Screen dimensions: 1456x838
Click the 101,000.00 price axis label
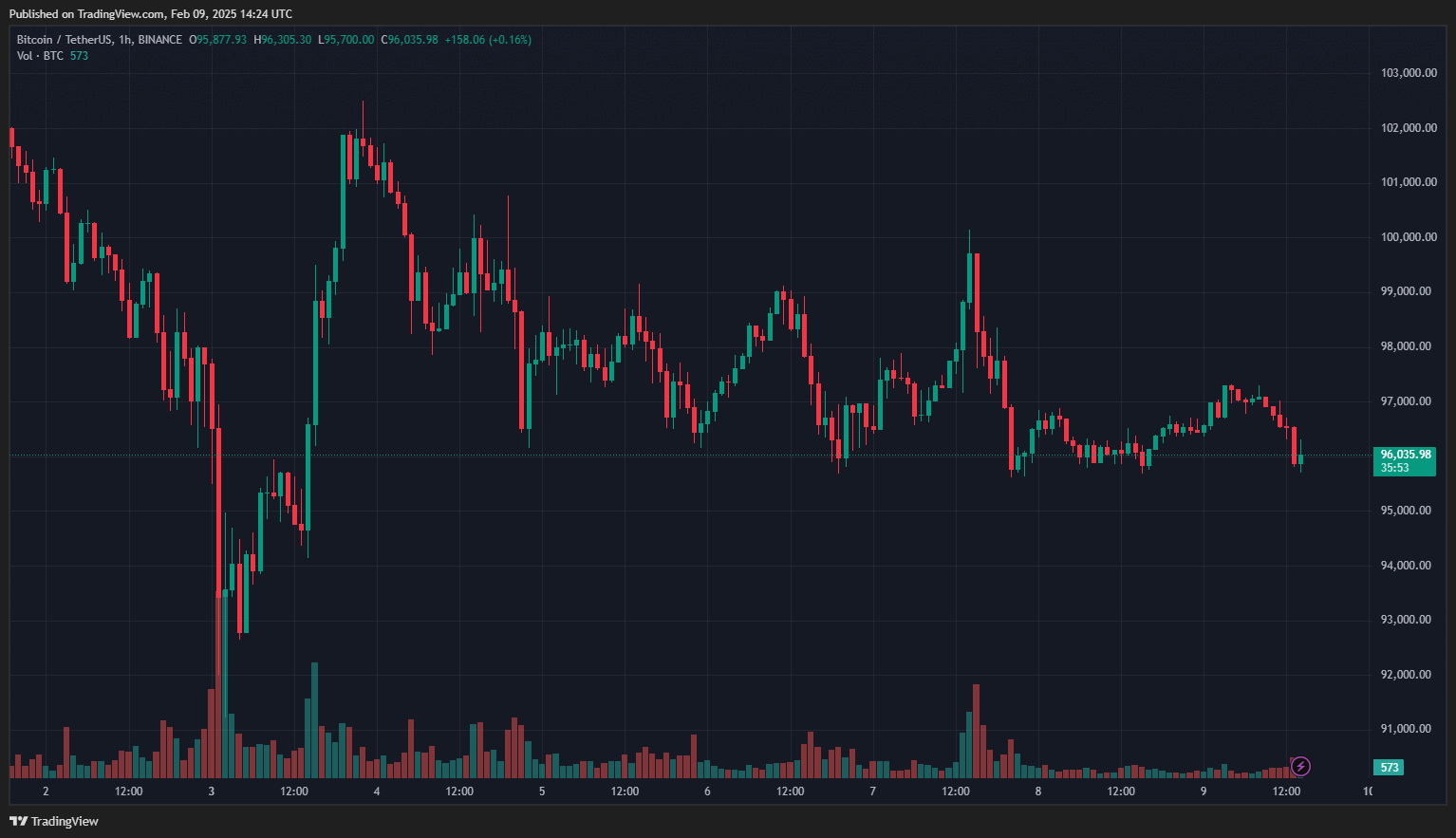click(x=1409, y=182)
